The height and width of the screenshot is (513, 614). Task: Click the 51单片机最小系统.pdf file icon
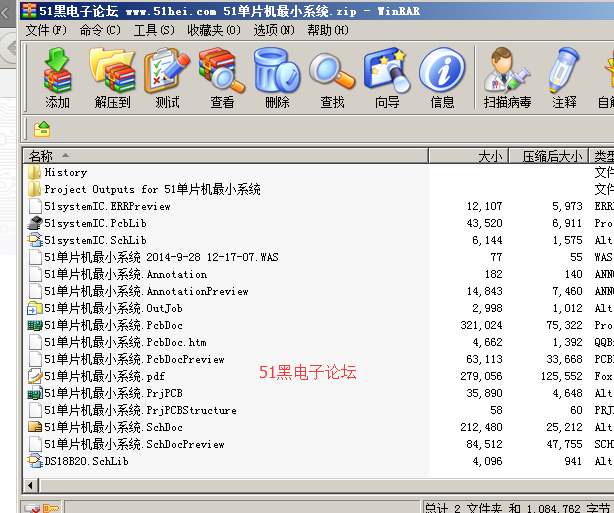34,376
